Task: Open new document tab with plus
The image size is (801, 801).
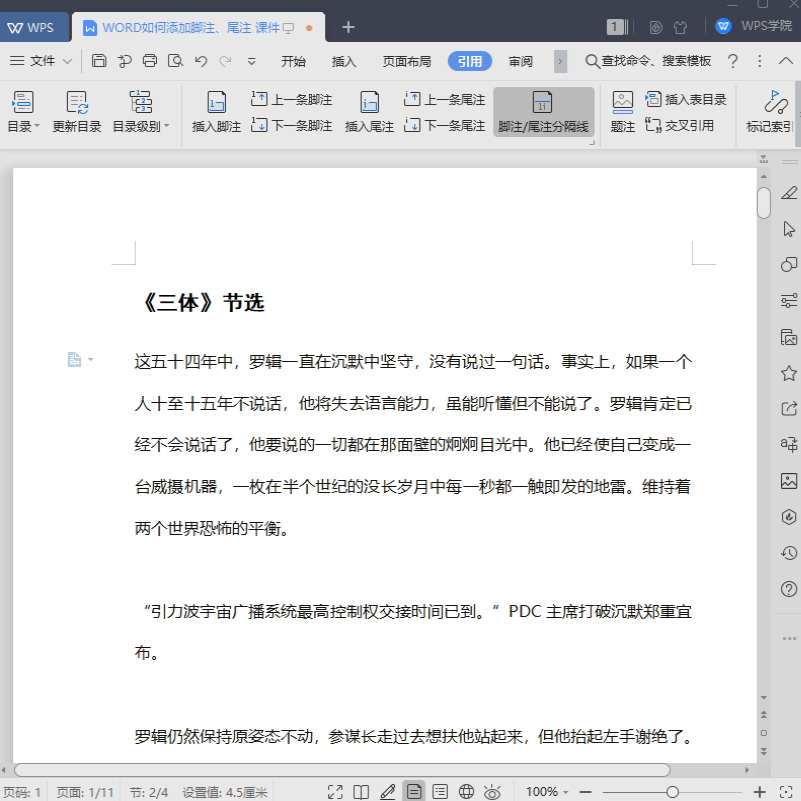Action: click(x=348, y=27)
